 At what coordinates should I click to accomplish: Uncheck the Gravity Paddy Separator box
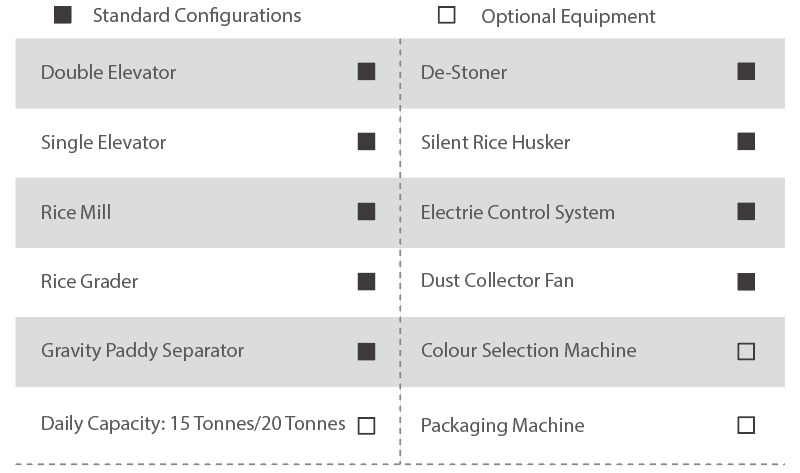tap(366, 351)
